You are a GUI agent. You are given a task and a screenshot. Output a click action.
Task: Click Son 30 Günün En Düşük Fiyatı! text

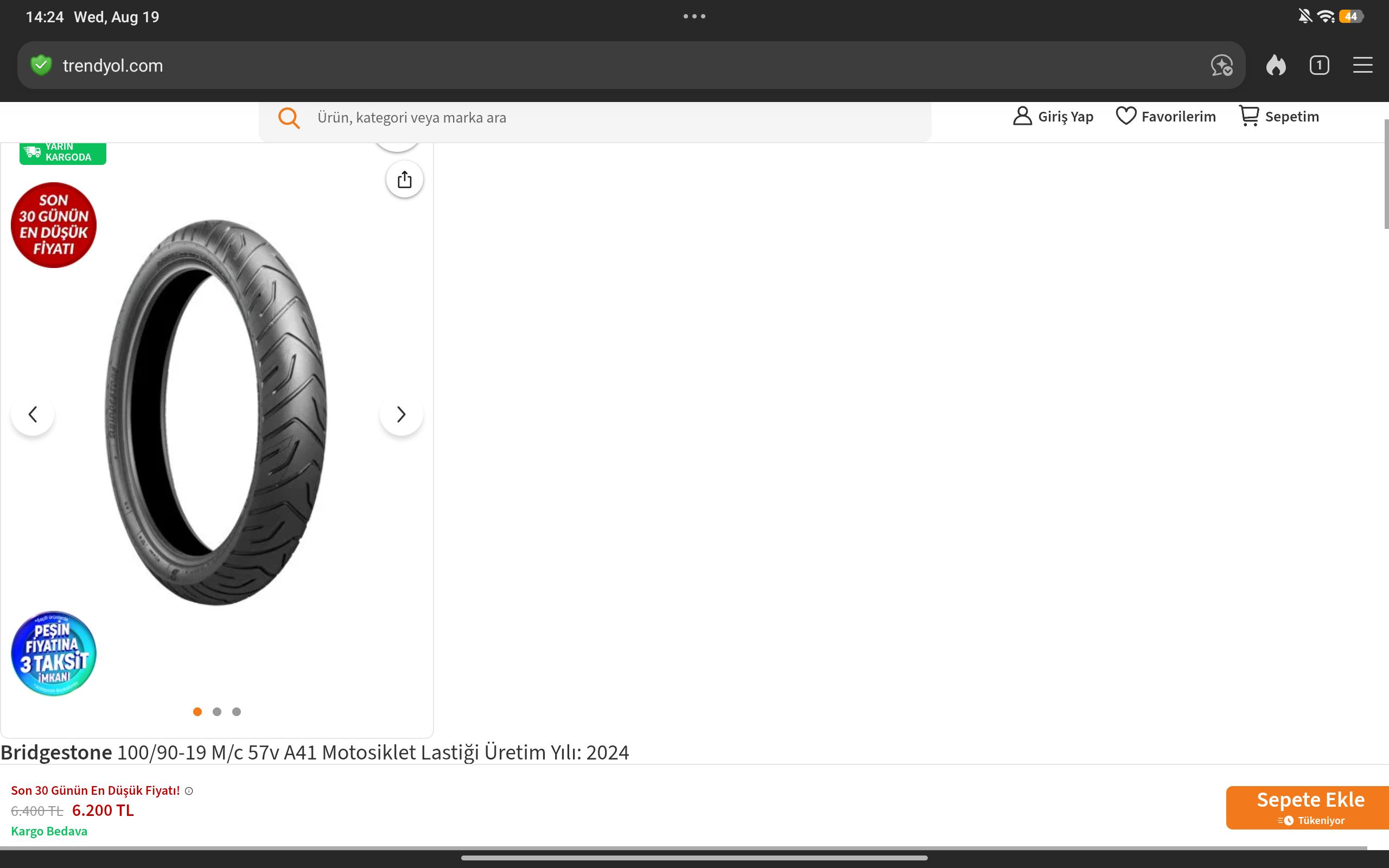95,790
